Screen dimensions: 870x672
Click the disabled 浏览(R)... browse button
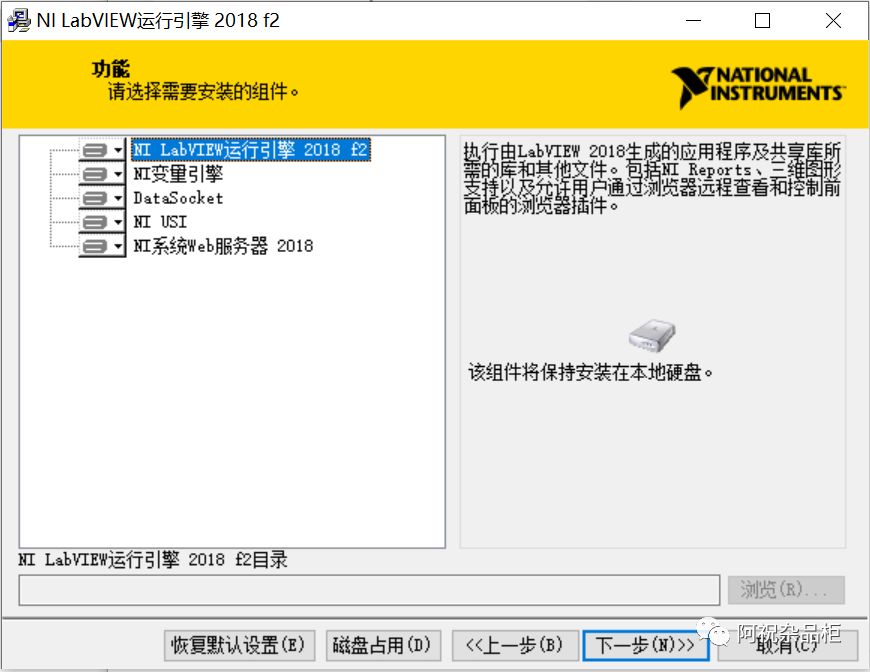pyautogui.click(x=786, y=590)
